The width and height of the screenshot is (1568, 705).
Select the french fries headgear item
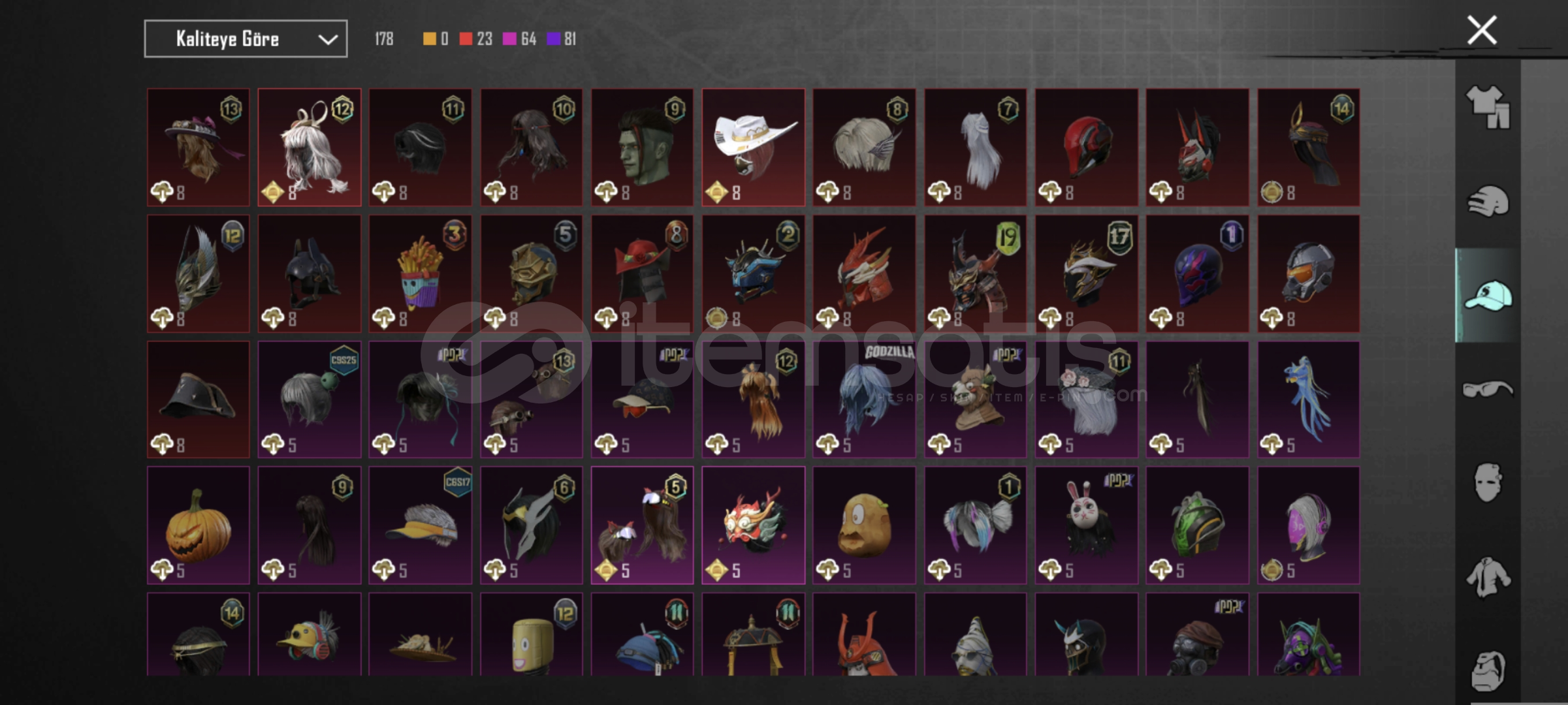420,274
